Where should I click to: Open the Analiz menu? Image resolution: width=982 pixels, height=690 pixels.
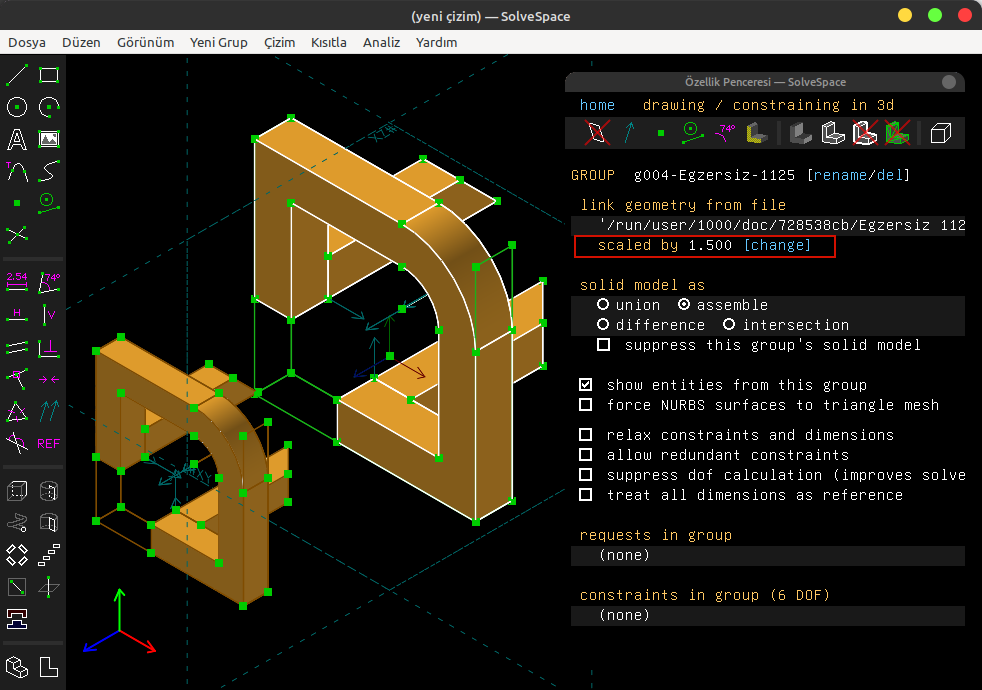(x=381, y=43)
